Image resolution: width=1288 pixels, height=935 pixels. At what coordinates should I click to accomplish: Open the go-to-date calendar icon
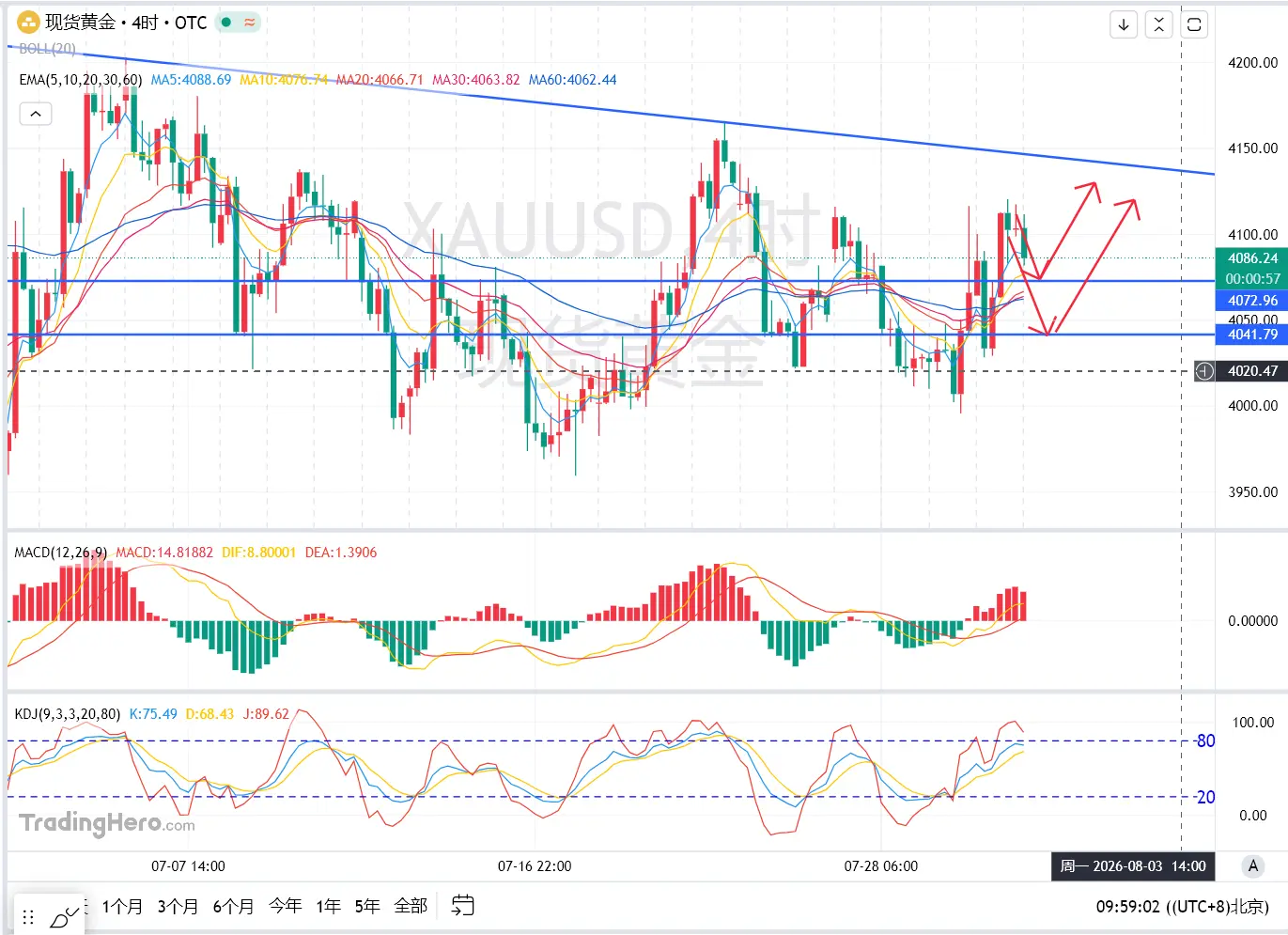tap(462, 906)
